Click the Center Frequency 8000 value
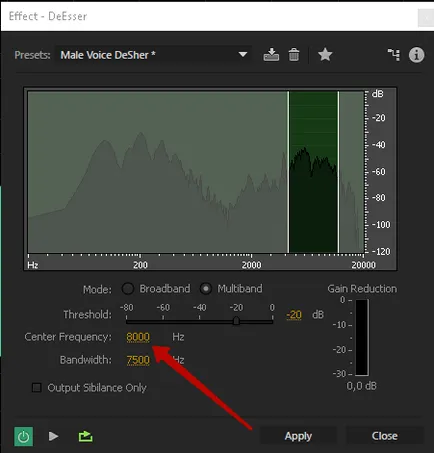This screenshot has height=453, width=434. tap(138, 337)
